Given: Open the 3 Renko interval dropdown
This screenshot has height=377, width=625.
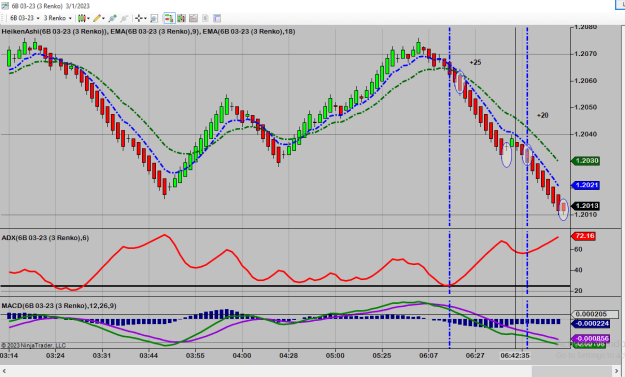Looking at the screenshot, I should coord(57,18).
